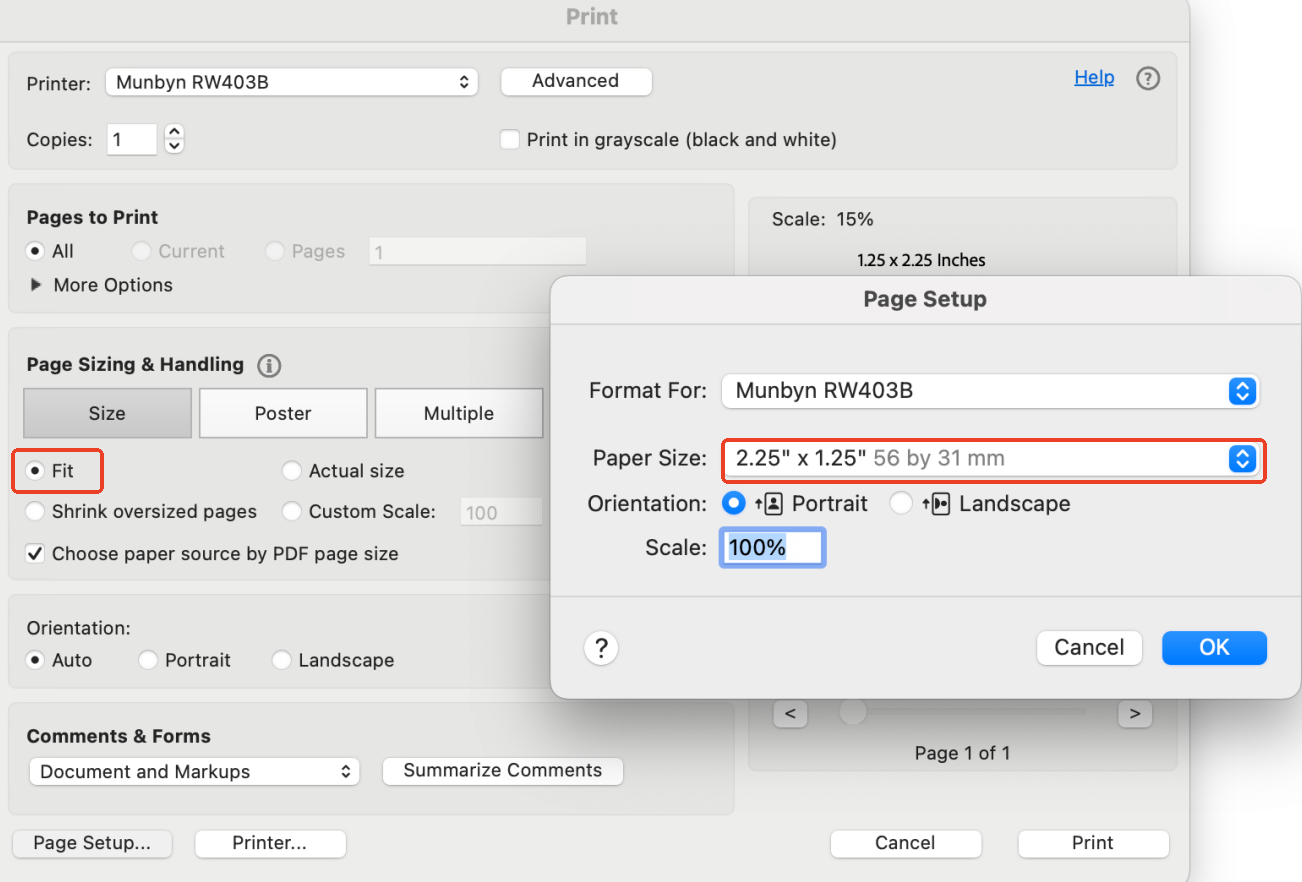The width and height of the screenshot is (1302, 882).
Task: Select the Actual size radio button
Action: [291, 470]
